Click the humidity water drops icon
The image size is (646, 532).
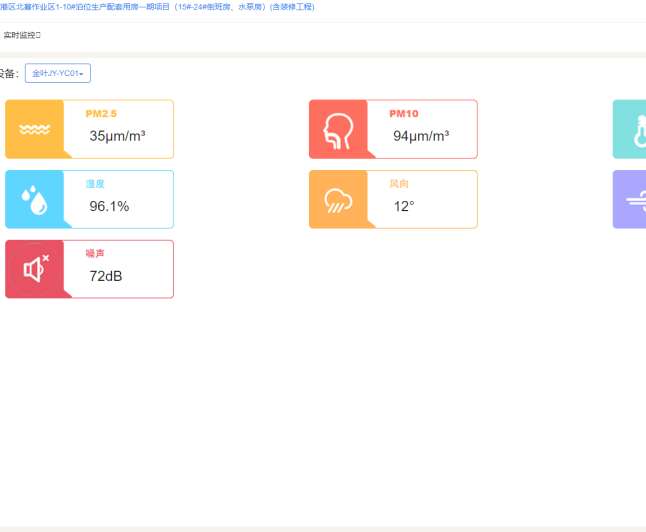[36, 199]
